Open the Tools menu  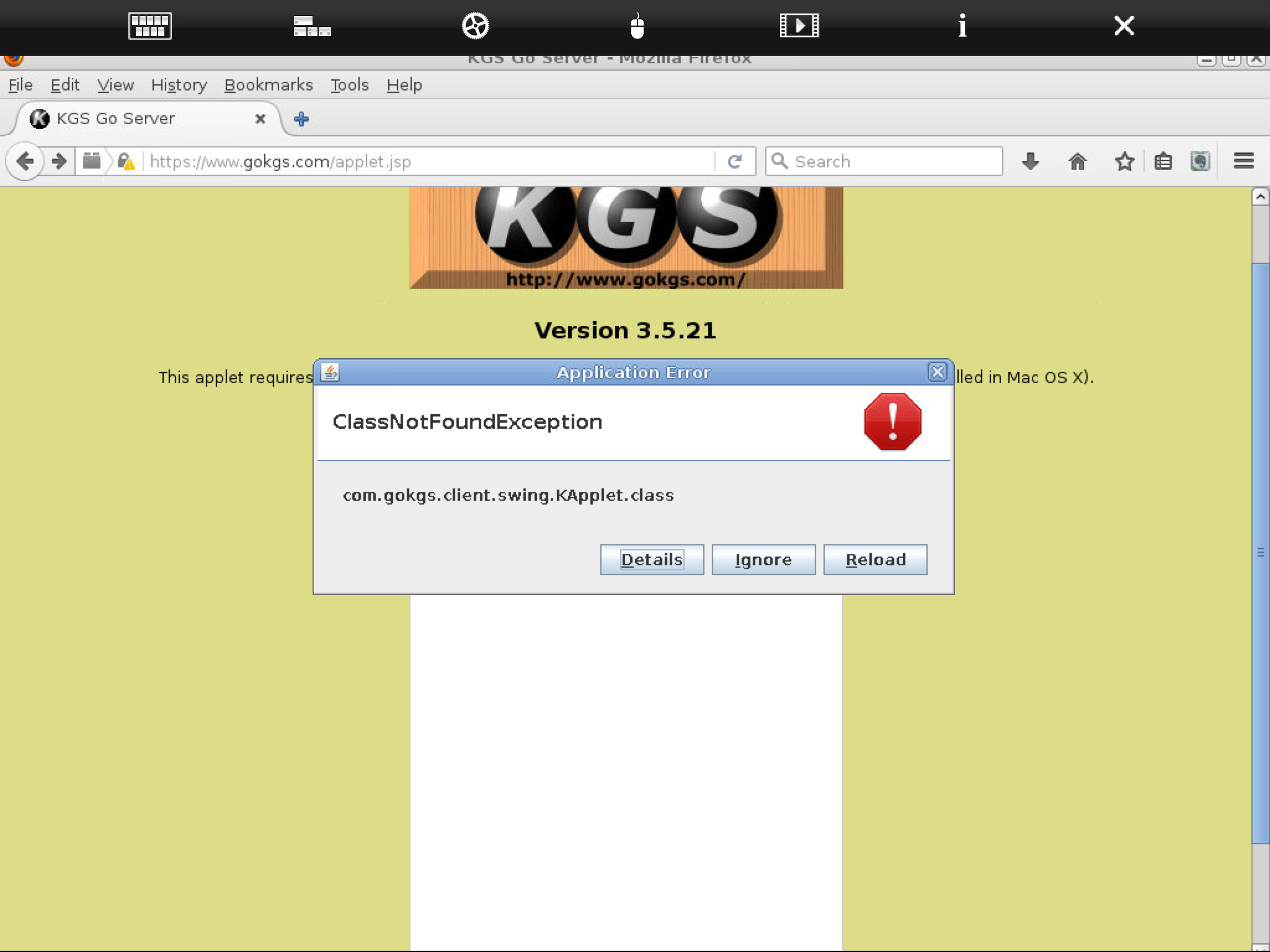[x=350, y=85]
